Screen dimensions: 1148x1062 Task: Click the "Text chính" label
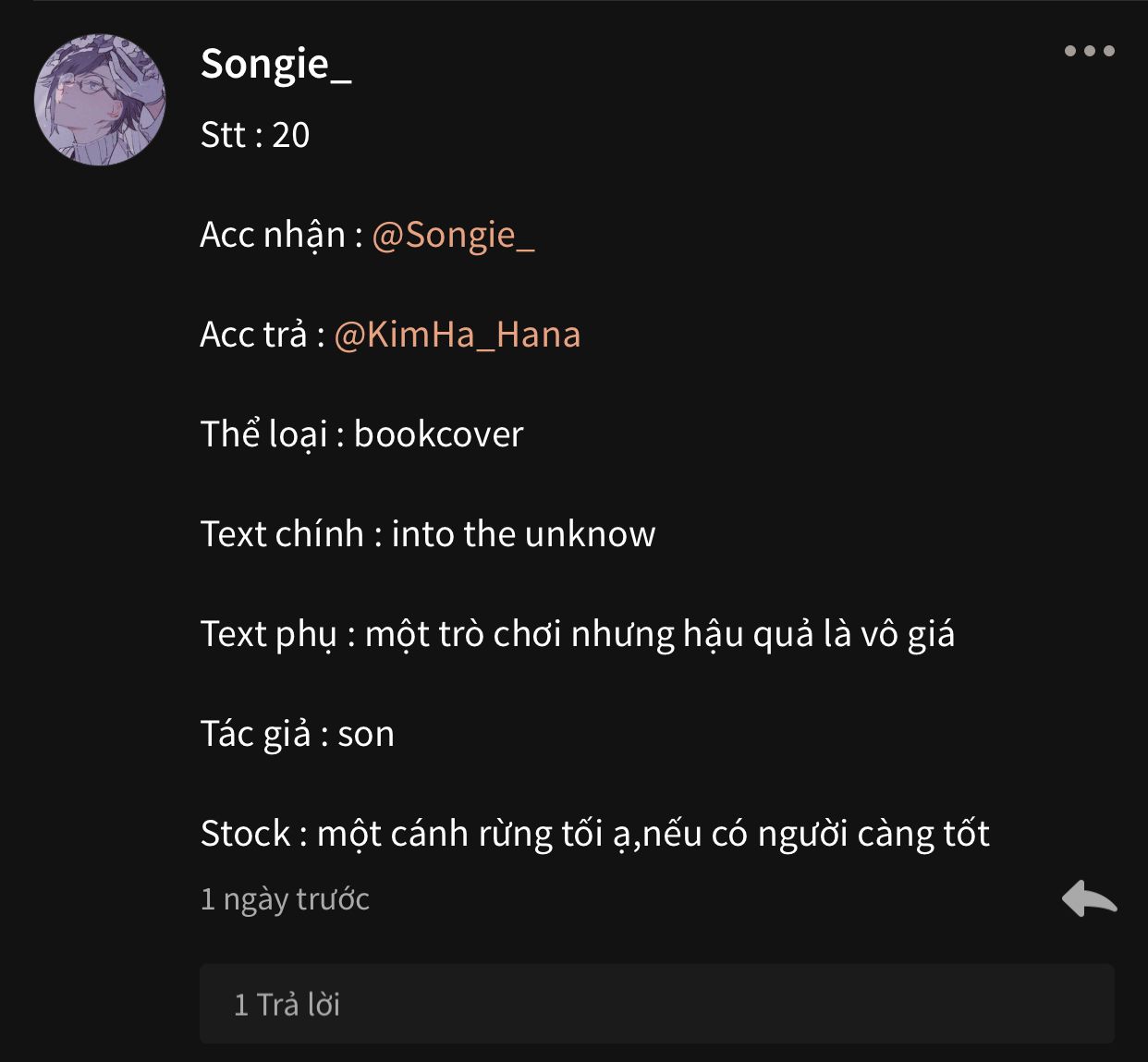[x=282, y=534]
